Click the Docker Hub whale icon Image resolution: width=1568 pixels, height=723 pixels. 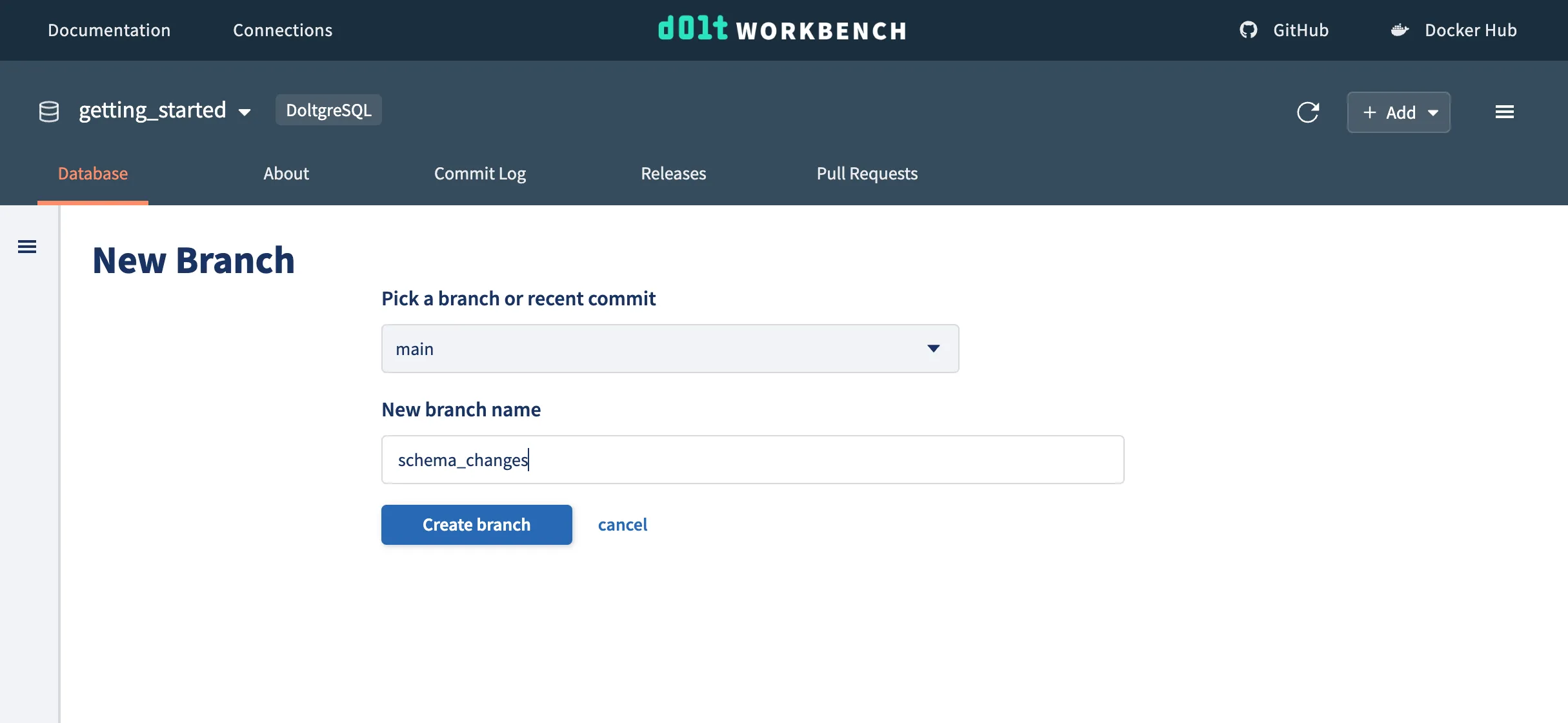coord(1400,30)
